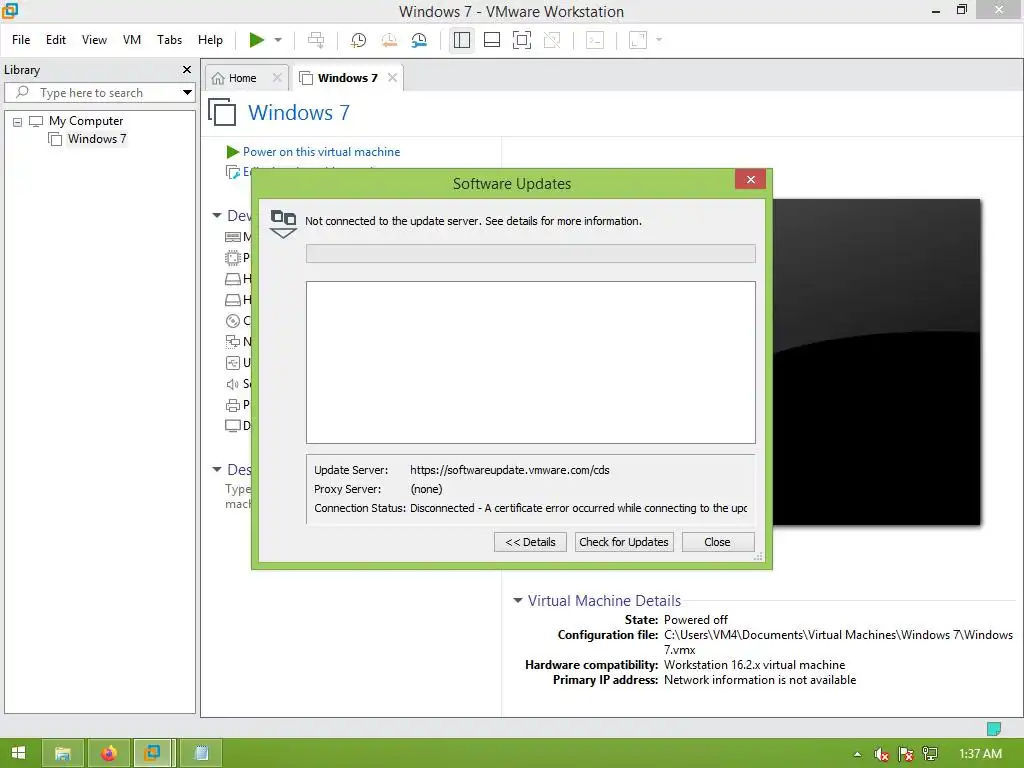Click the update progress bar
The width and height of the screenshot is (1024, 768).
point(530,253)
